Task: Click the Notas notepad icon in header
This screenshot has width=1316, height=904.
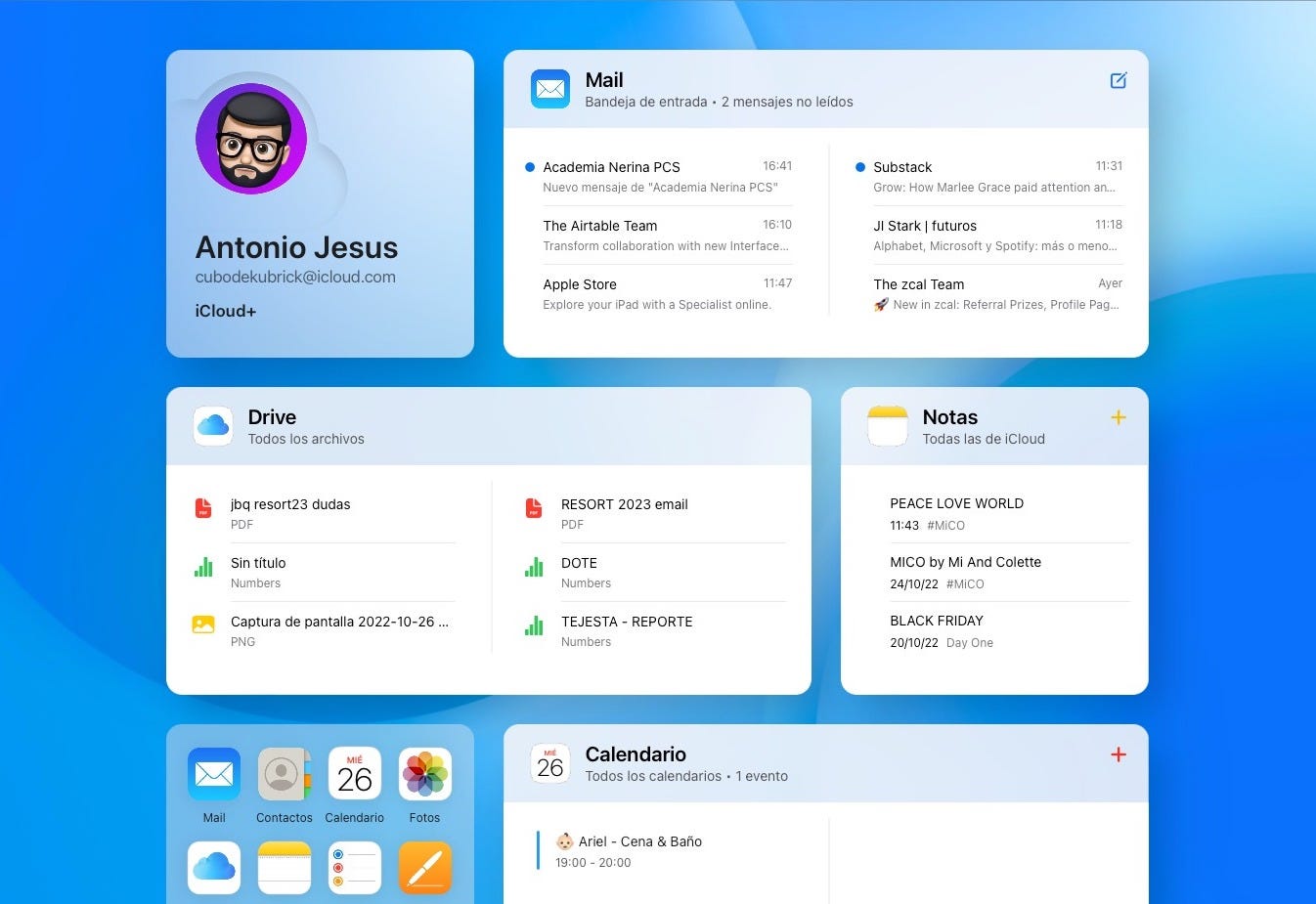Action: click(x=888, y=426)
